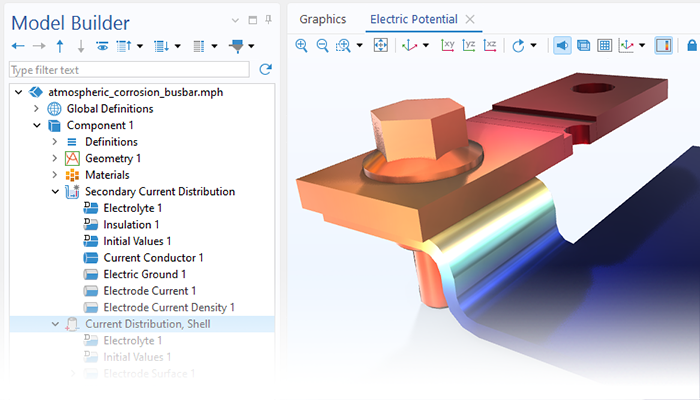Select Electrolyte 1 under Secondary Current Distribution
This screenshot has height=400, width=700.
pyautogui.click(x=133, y=208)
